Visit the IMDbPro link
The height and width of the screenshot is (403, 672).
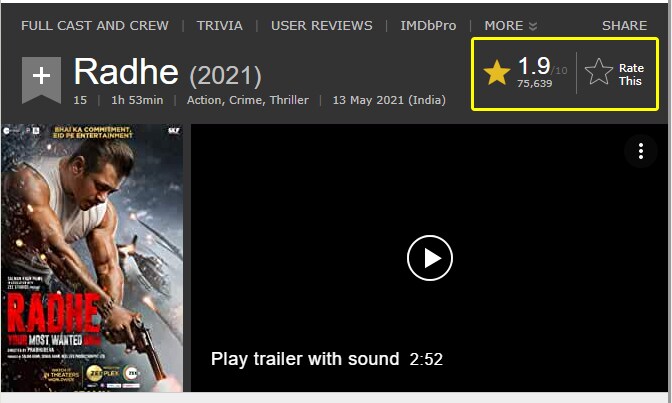tap(428, 26)
